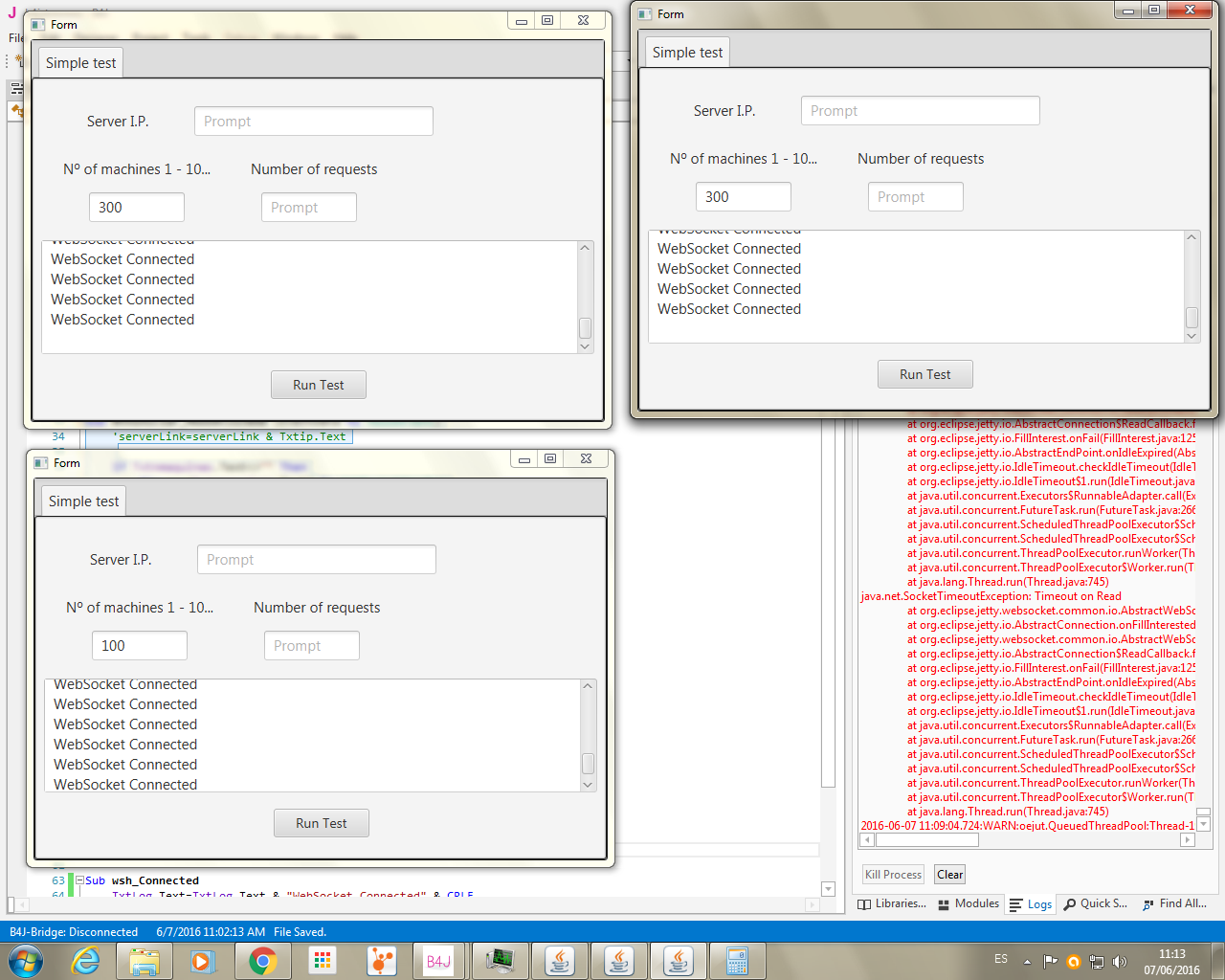Open the Action Center flag icon
This screenshot has height=980, width=1225.
(x=1050, y=961)
